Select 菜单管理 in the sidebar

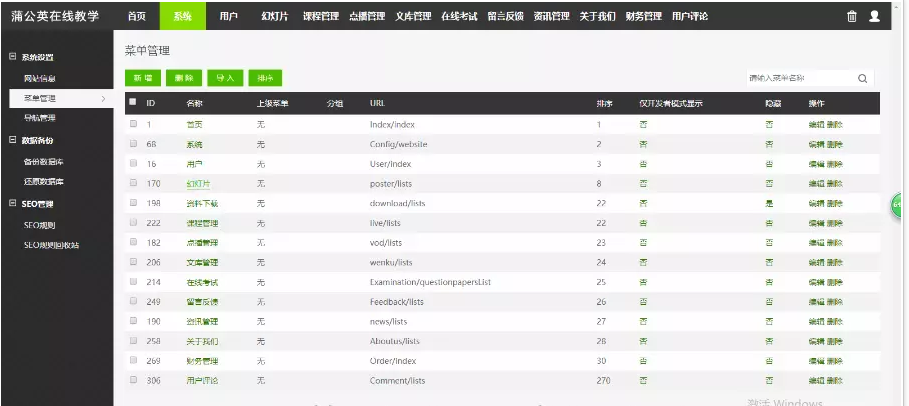pos(61,99)
